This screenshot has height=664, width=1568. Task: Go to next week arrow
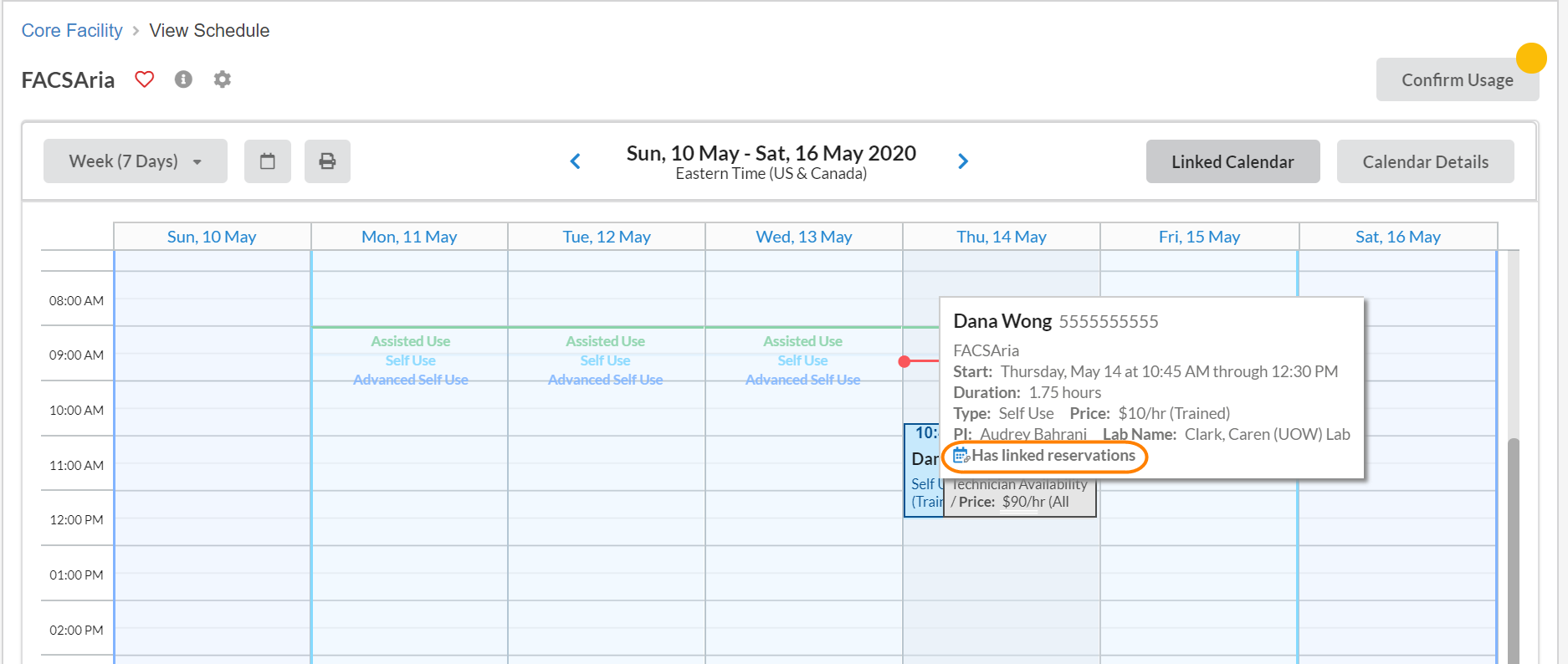(963, 161)
